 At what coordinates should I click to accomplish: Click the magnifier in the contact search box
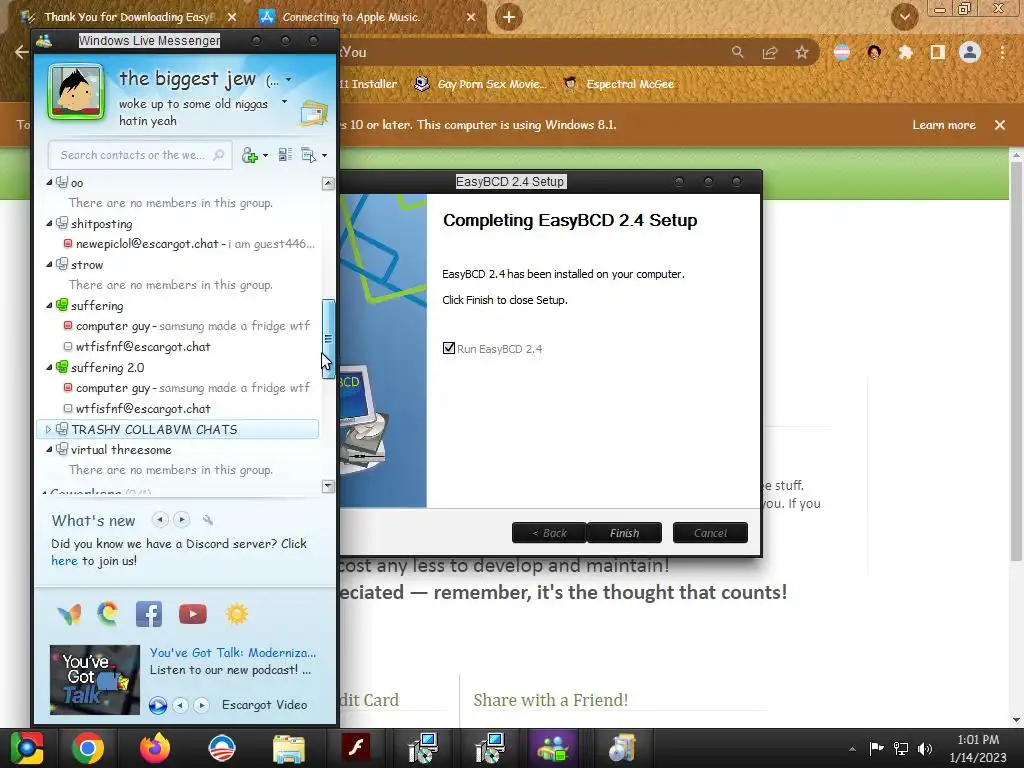click(218, 155)
